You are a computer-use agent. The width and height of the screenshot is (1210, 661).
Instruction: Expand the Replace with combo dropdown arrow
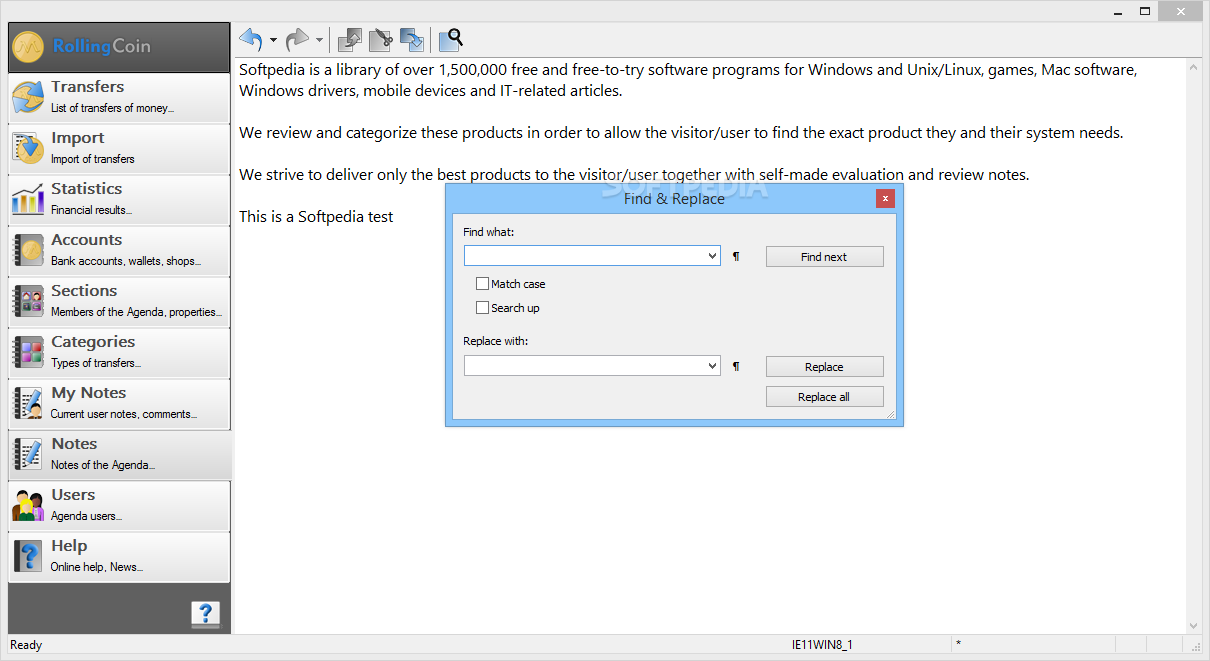pos(712,366)
